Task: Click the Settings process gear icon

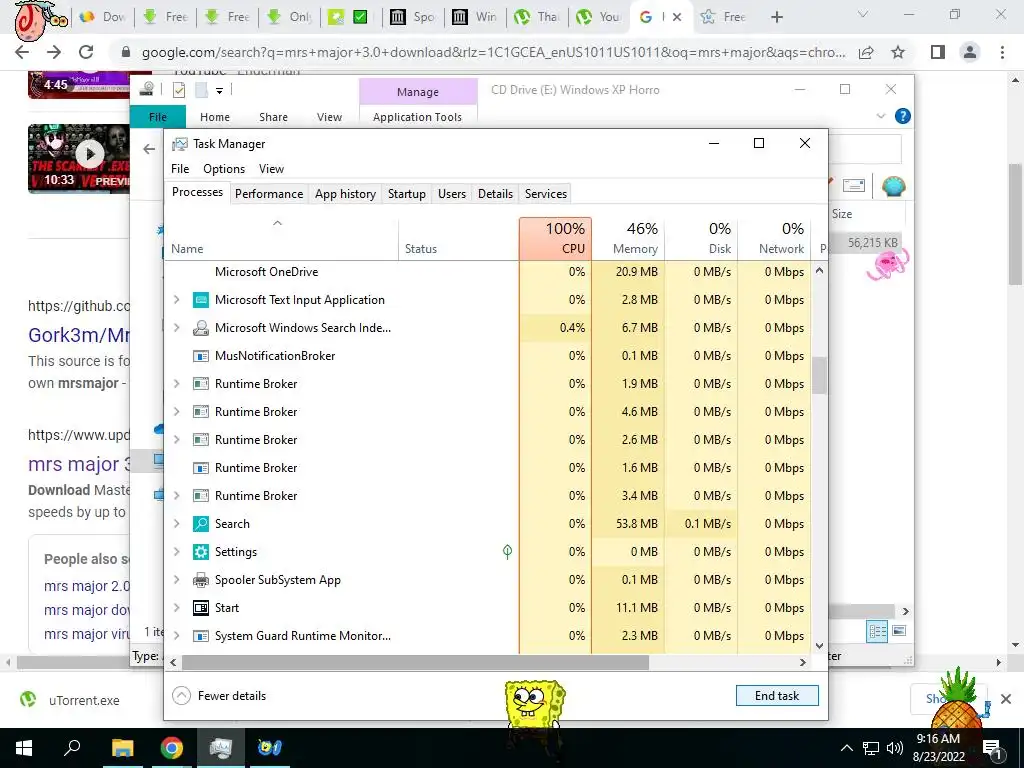Action: (x=200, y=552)
